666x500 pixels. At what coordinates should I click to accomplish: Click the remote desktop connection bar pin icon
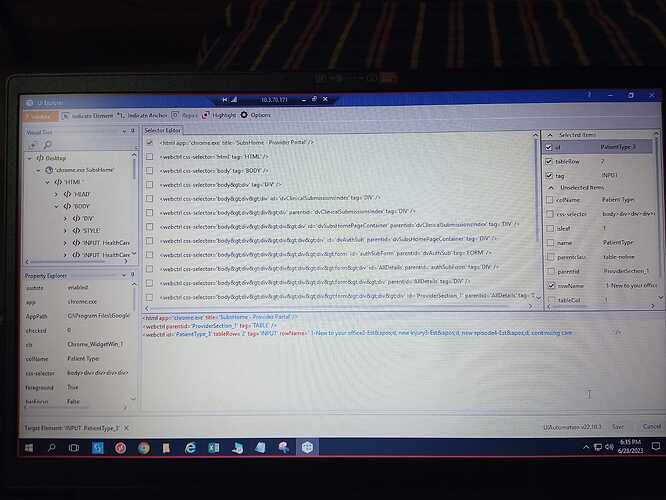tap(225, 99)
